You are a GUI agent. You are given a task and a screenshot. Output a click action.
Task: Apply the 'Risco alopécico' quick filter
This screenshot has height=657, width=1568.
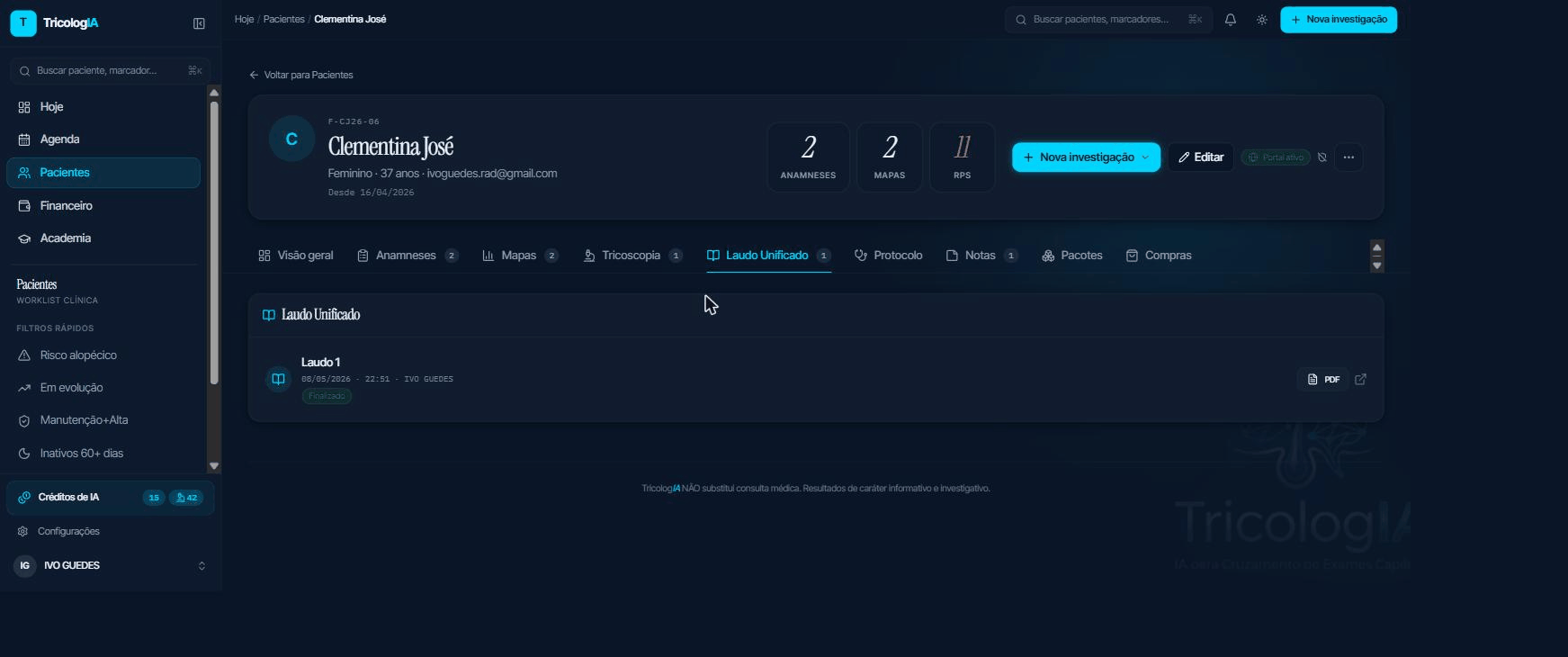tap(103, 355)
